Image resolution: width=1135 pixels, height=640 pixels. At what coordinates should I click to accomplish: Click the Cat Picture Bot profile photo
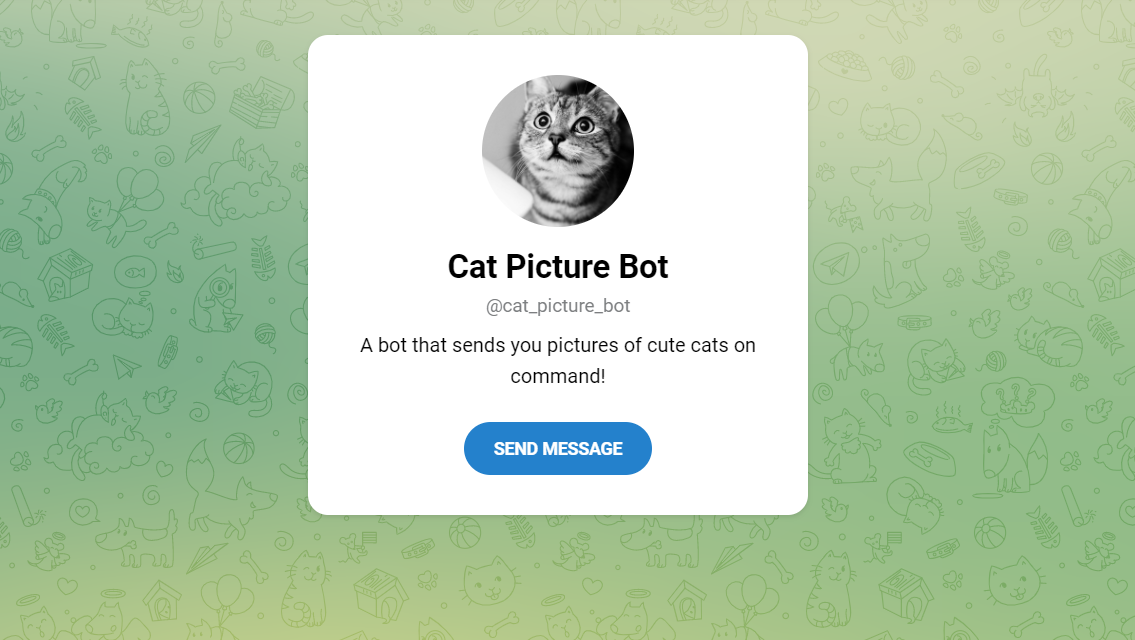coord(558,150)
